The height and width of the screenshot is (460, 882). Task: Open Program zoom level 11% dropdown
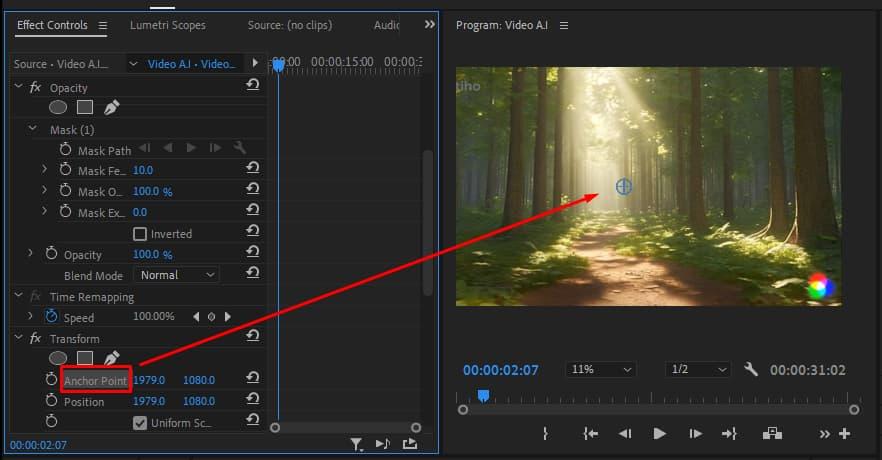click(601, 369)
